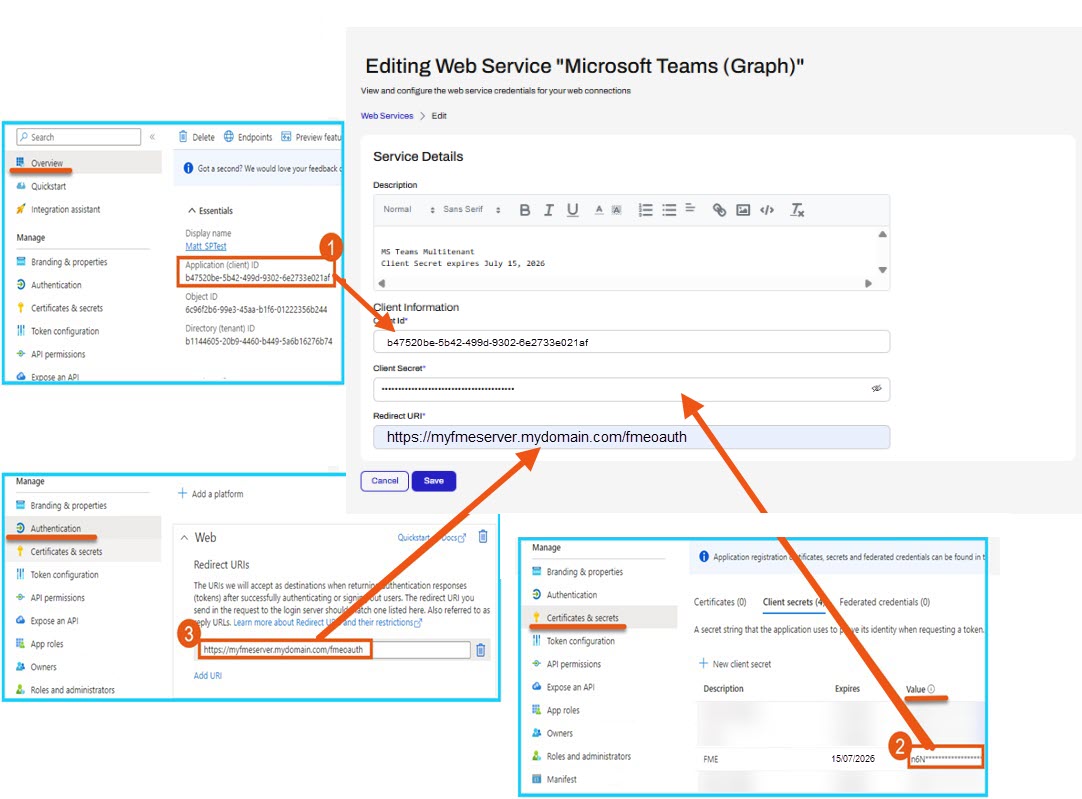The image size is (1082, 799).
Task: Click the redirect URI text field in Azure
Action: [x=335, y=650]
